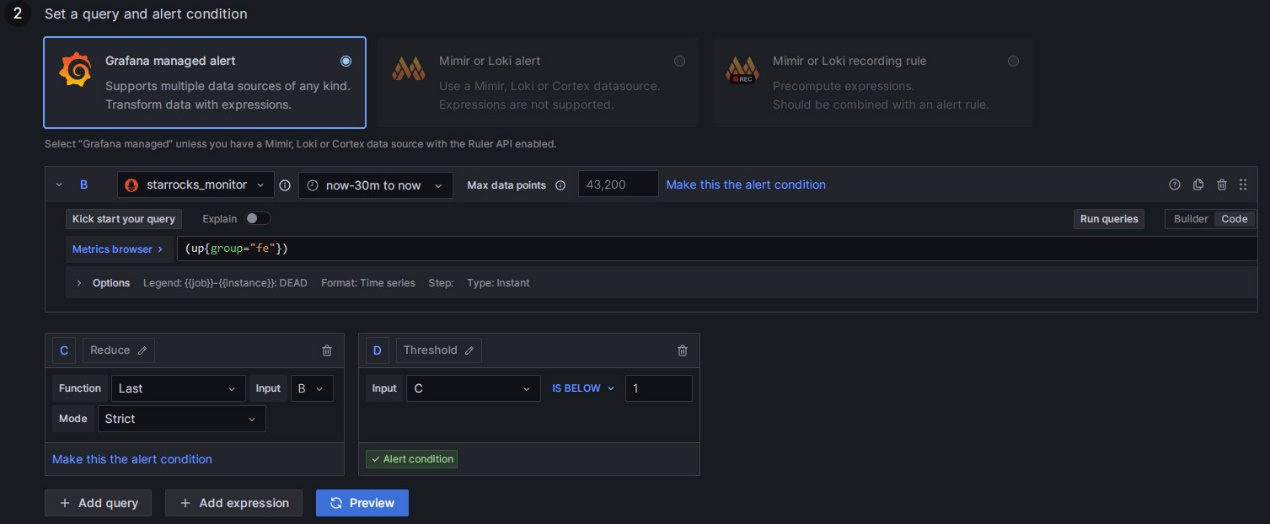Click the drag handle icon for query B
The height and width of the screenshot is (524, 1270).
click(1243, 185)
